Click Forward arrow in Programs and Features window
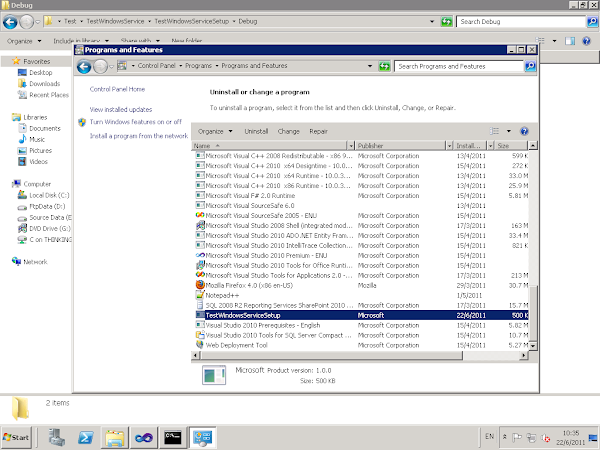 point(100,67)
